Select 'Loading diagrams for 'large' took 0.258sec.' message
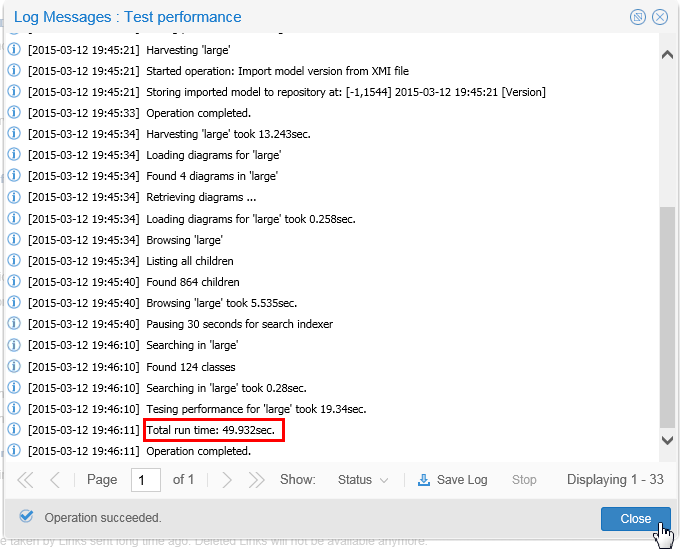686x552 pixels. point(251,219)
